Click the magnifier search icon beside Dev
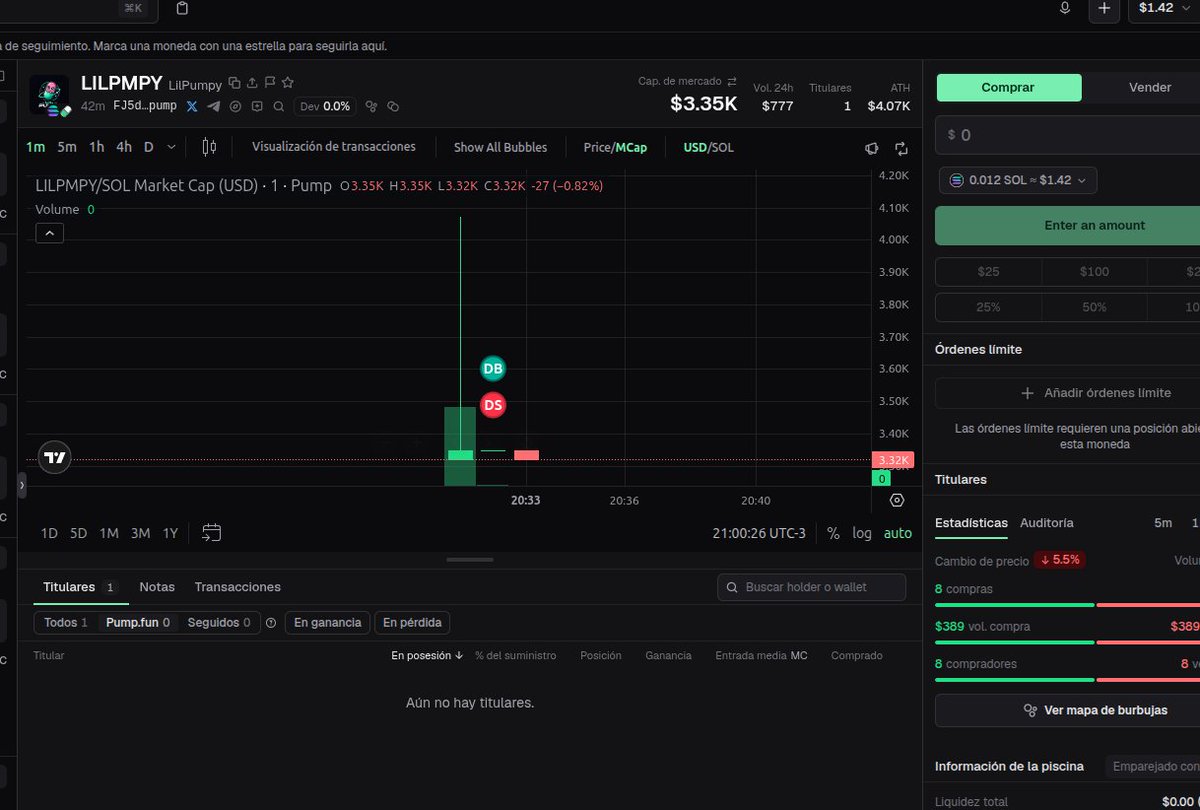Screen dimensions: 1200x810 coord(278,106)
